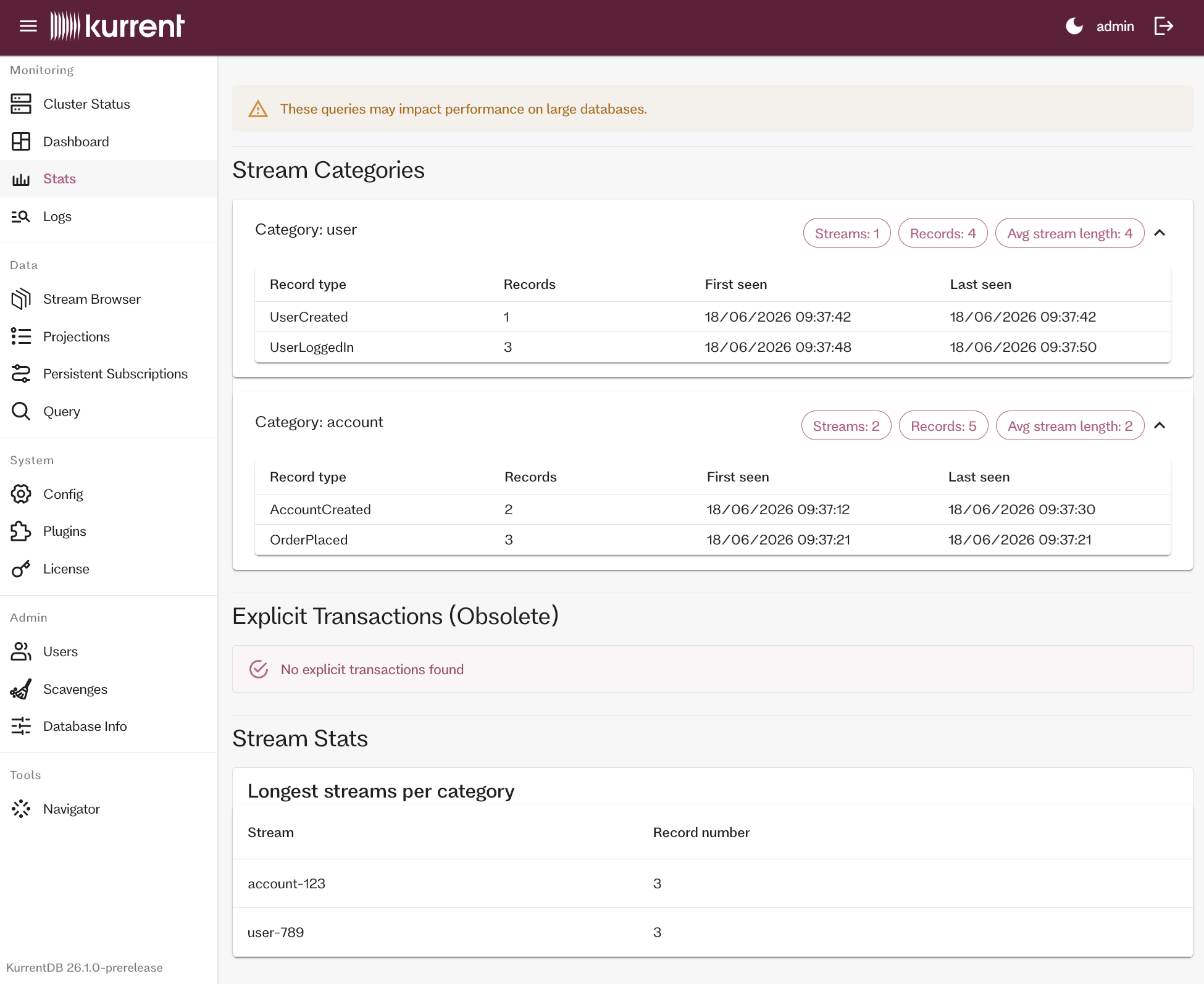Launch Navigator tool

109,809
